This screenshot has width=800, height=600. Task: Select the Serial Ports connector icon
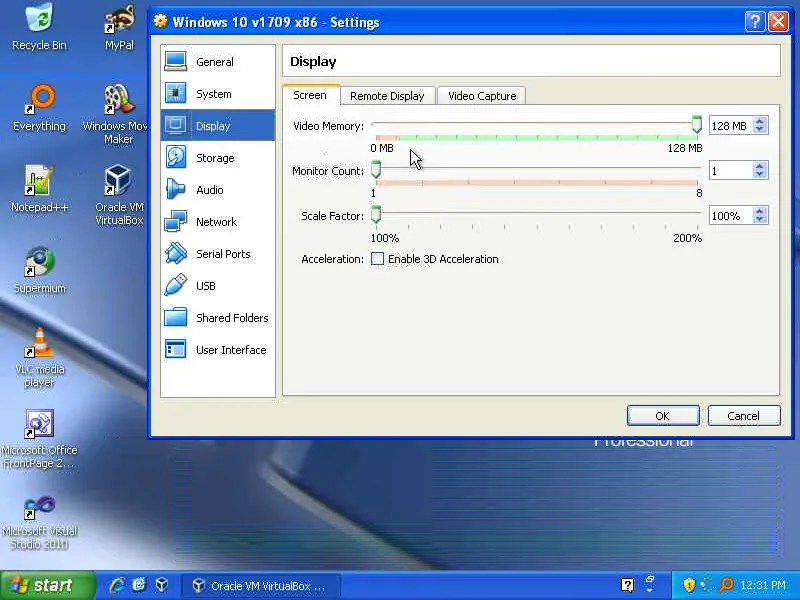176,254
